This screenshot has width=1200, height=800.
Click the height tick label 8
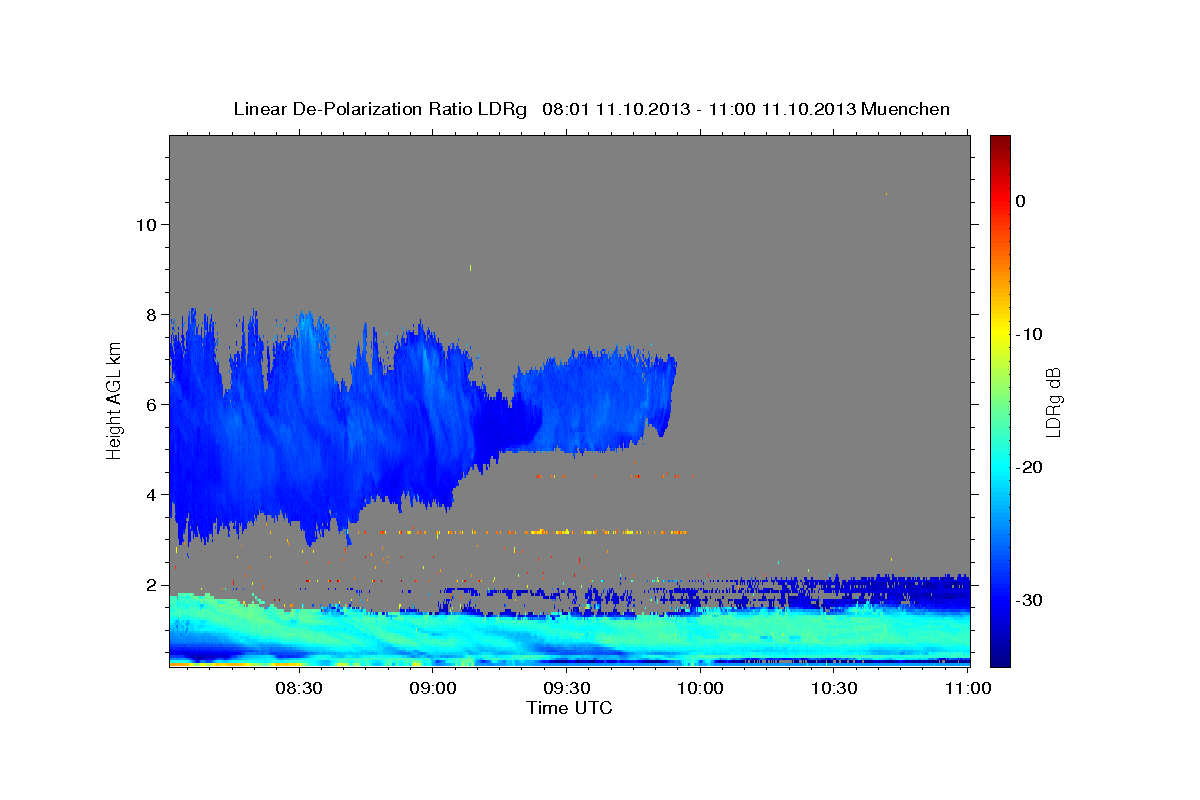tap(153, 314)
